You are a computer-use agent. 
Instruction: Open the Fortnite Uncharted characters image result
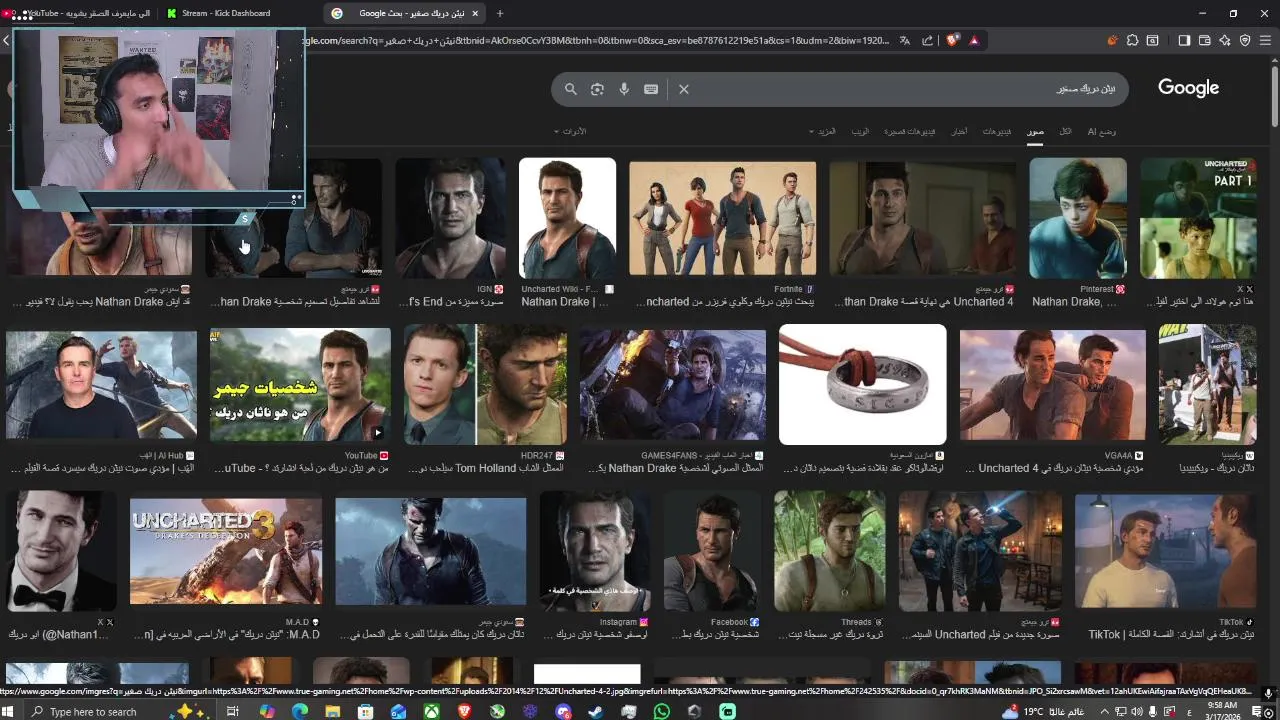pyautogui.click(x=722, y=218)
